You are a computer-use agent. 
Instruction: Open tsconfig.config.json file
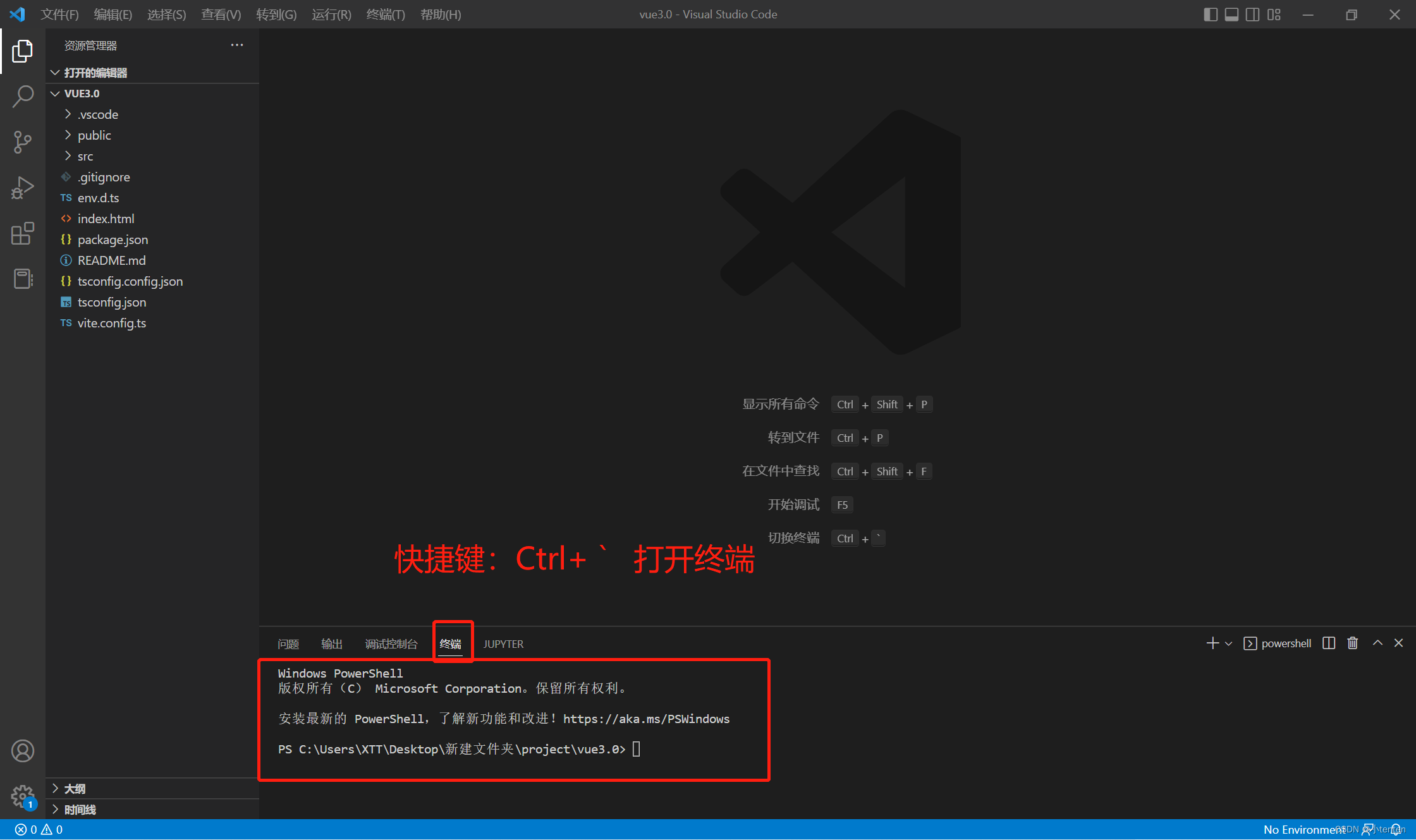tap(152, 281)
